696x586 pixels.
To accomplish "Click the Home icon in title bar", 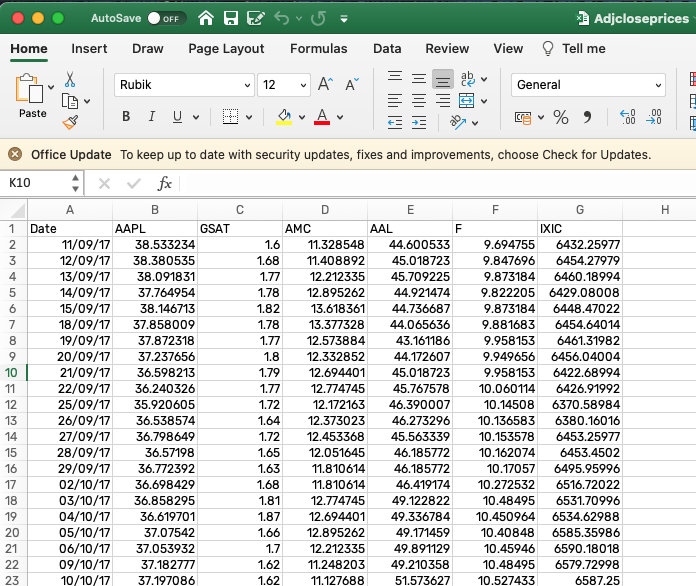I will pos(206,18).
